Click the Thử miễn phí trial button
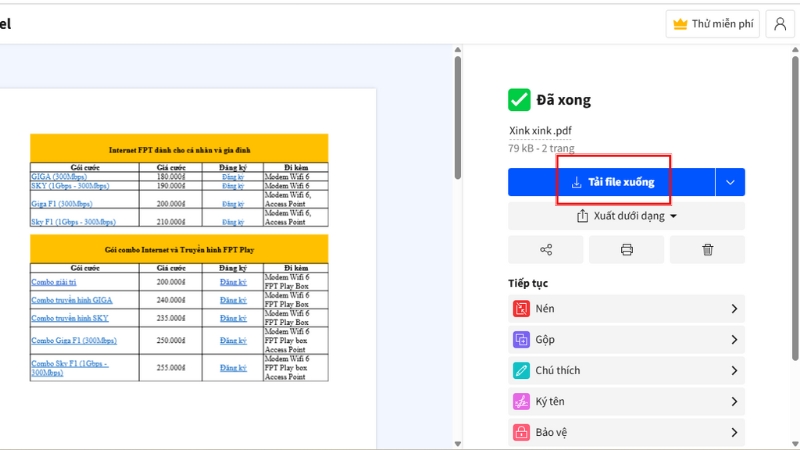800x450 pixels. click(x=713, y=24)
